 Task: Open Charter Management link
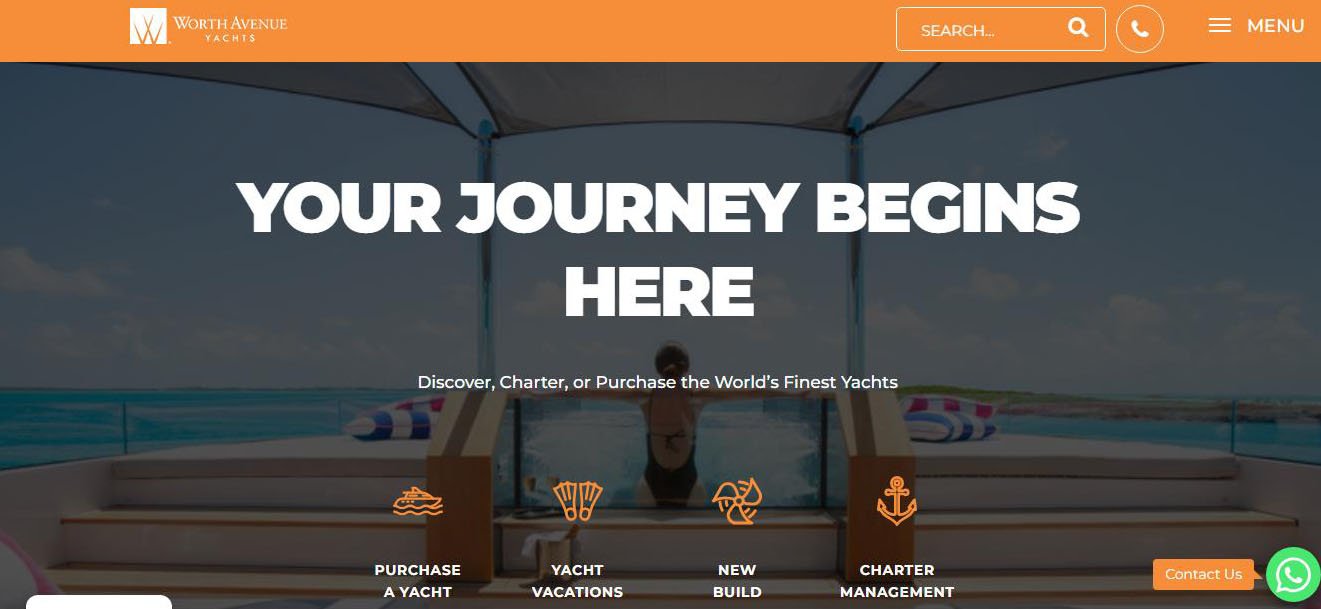pos(897,581)
